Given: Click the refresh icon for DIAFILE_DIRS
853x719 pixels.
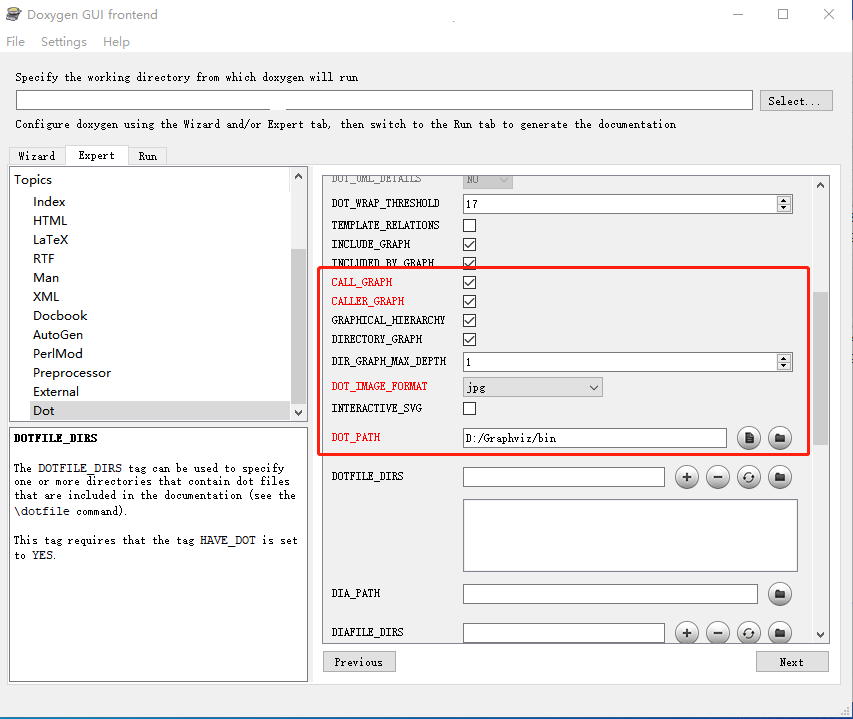Looking at the screenshot, I should [749, 633].
